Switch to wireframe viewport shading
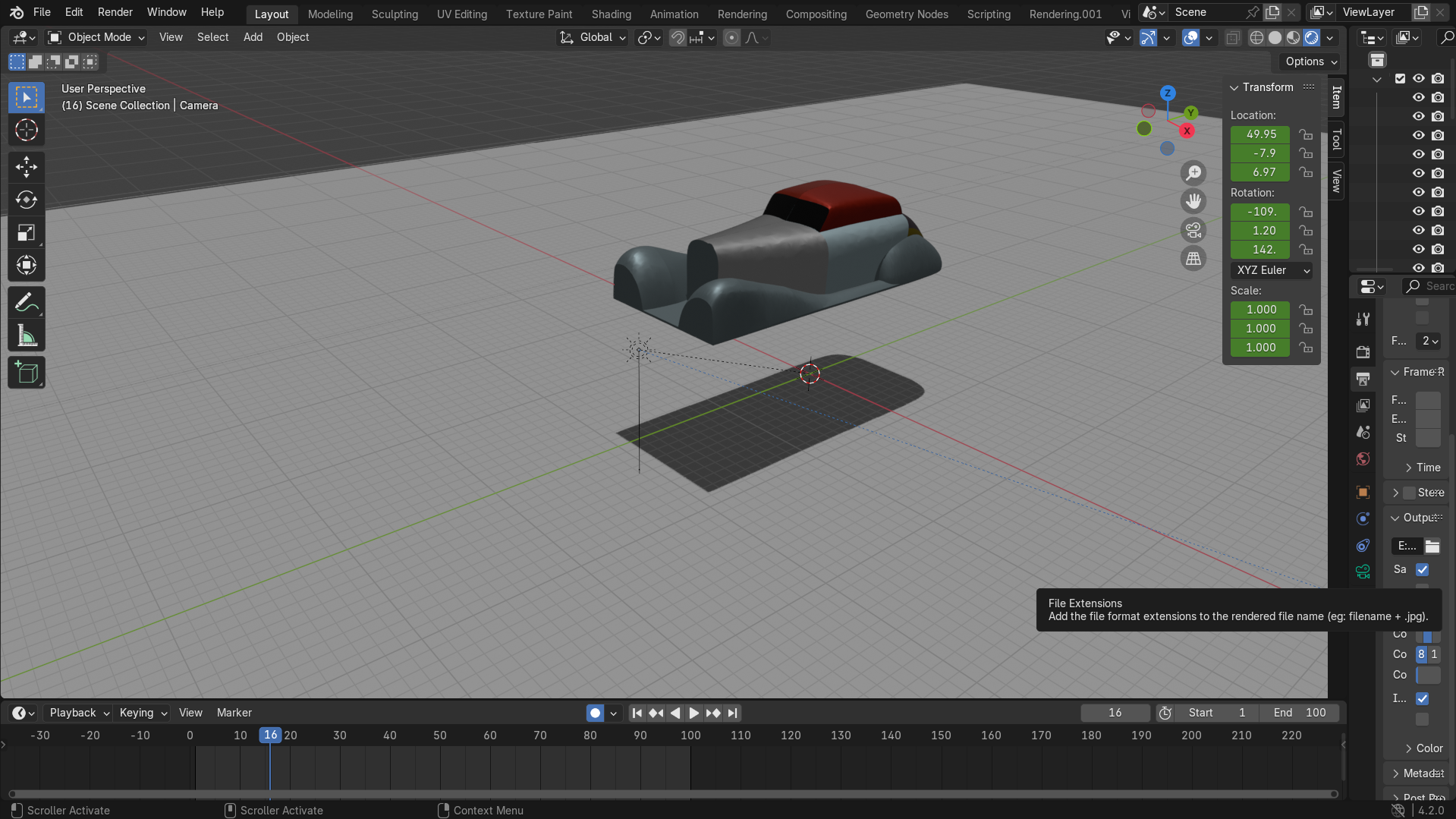Screen dimensions: 1456x819 coord(1257,37)
